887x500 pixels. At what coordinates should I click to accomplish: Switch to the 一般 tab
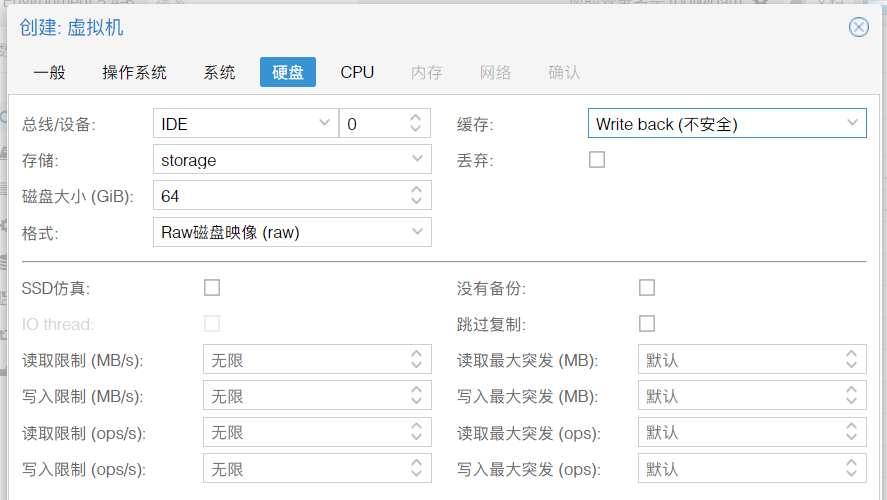click(49, 72)
